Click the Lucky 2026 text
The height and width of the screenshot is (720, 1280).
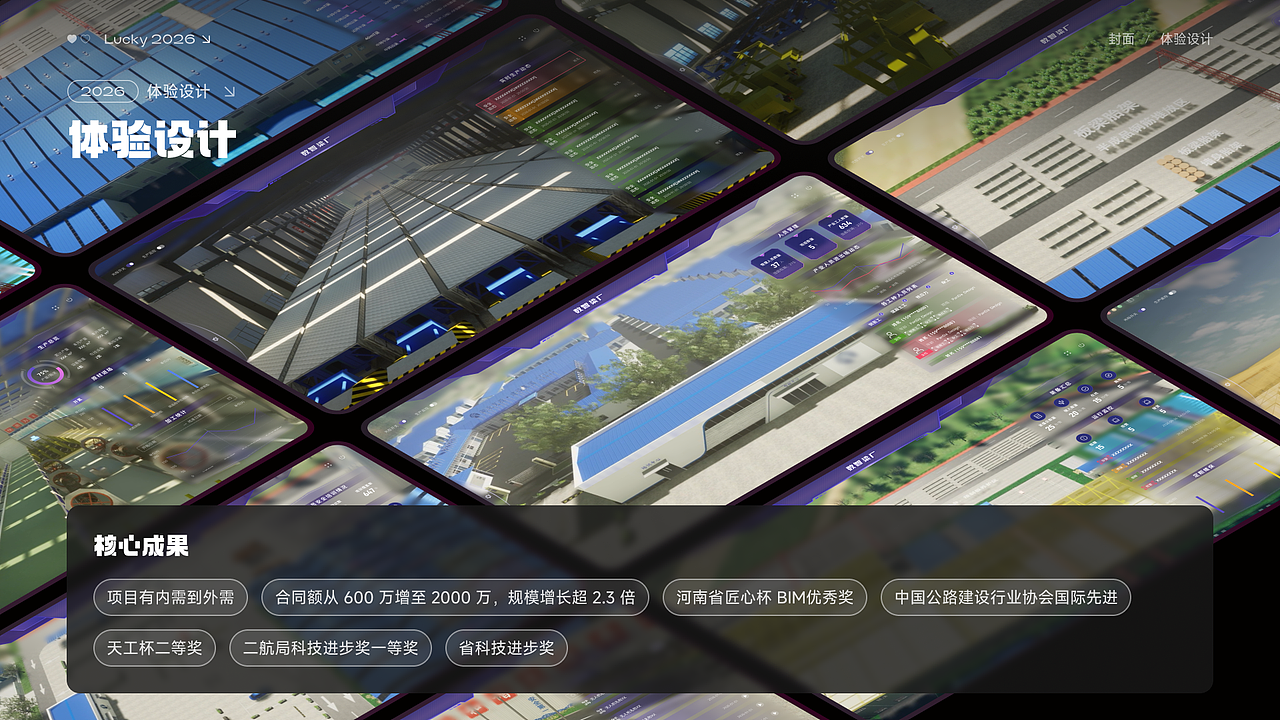(150, 39)
